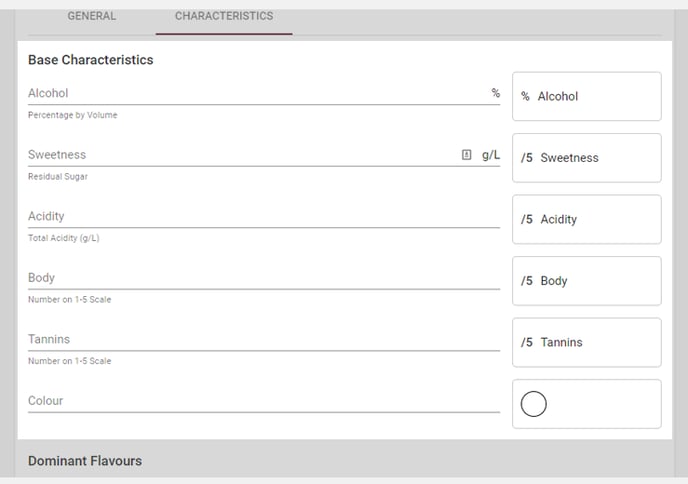Viewport: 688px width, 484px height.
Task: Select the /5 Acidity preview card
Action: tap(587, 219)
